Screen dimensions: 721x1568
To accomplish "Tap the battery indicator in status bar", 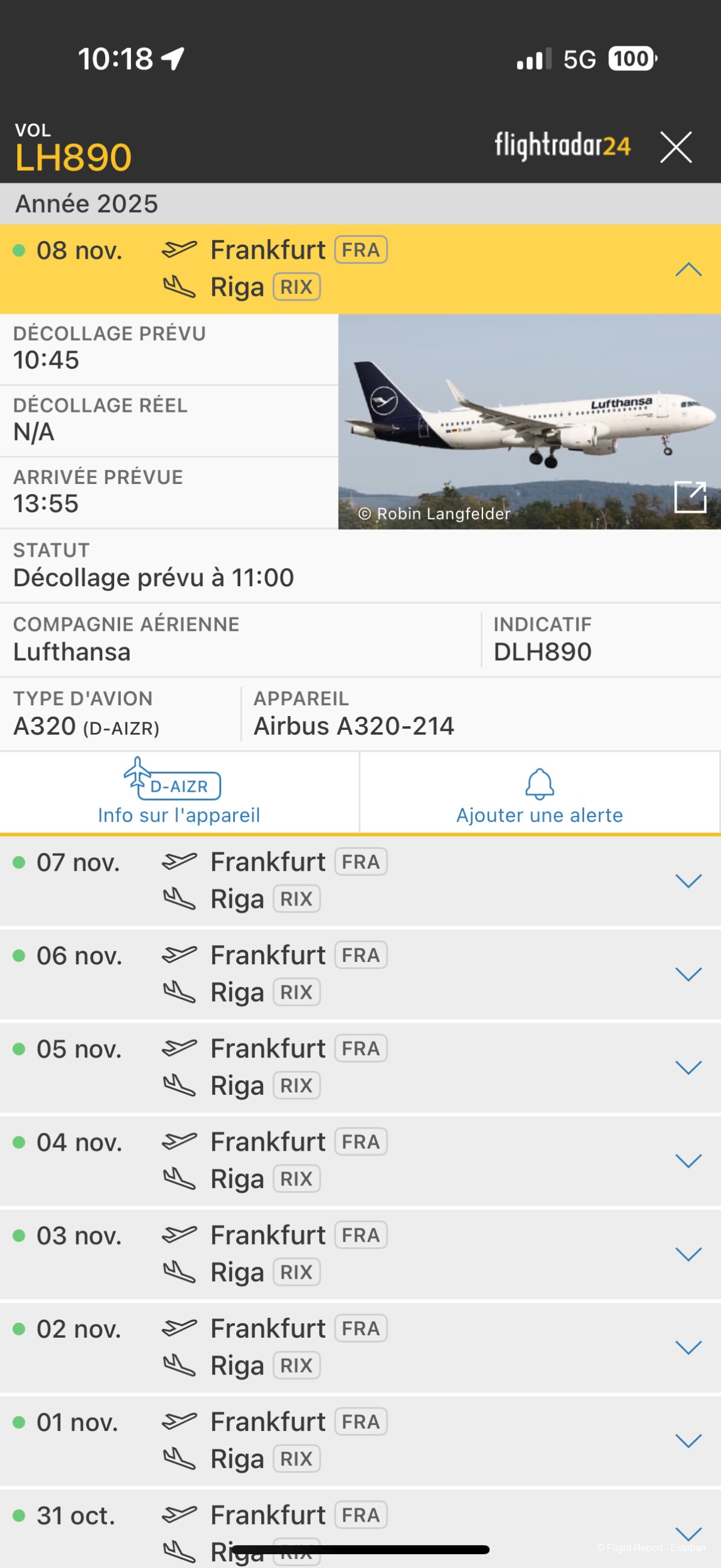I will click(x=632, y=59).
